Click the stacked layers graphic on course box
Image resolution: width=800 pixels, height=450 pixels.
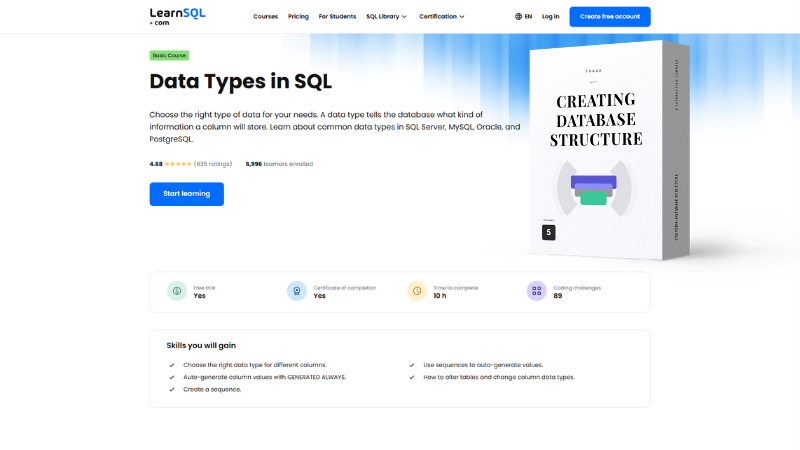594,189
